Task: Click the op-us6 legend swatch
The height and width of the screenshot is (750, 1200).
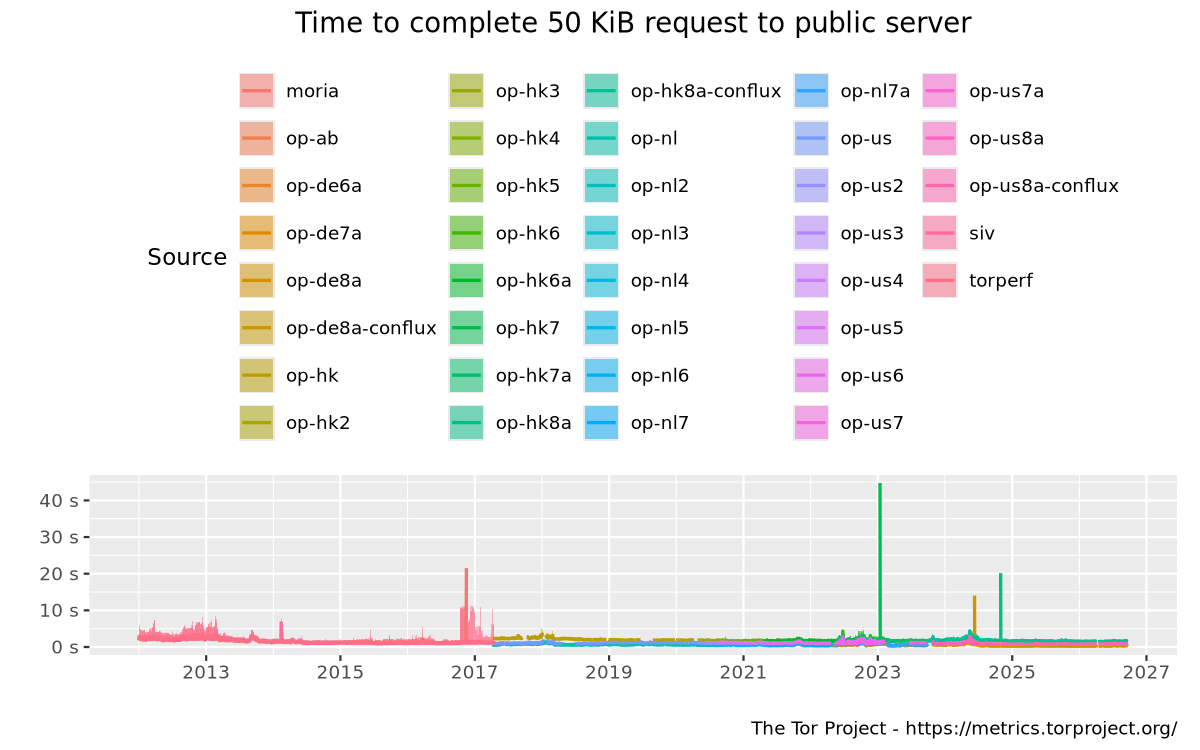Action: click(x=812, y=376)
